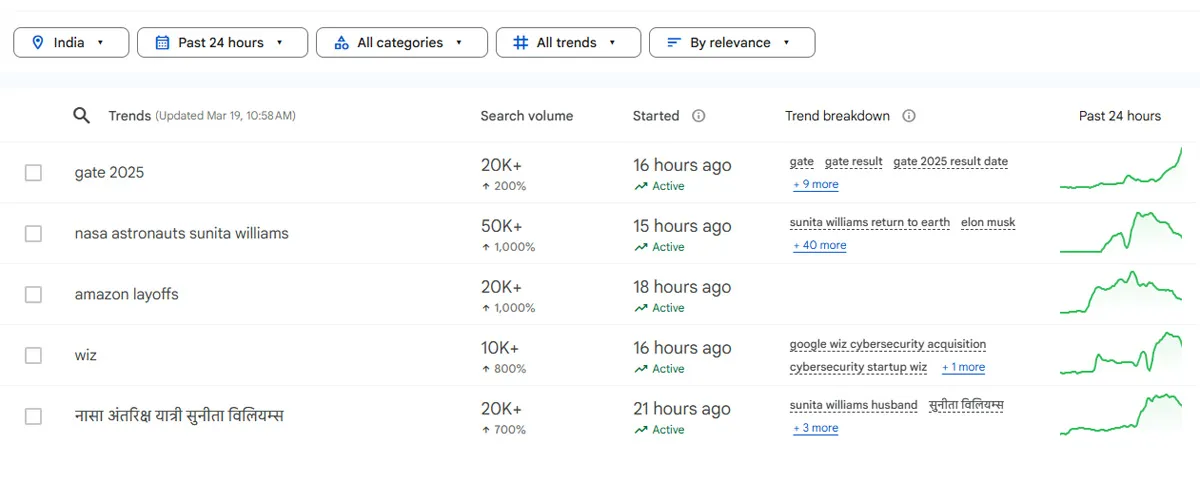Click the gate 2025 sparkline chart
The width and height of the screenshot is (1200, 489).
[1121, 168]
